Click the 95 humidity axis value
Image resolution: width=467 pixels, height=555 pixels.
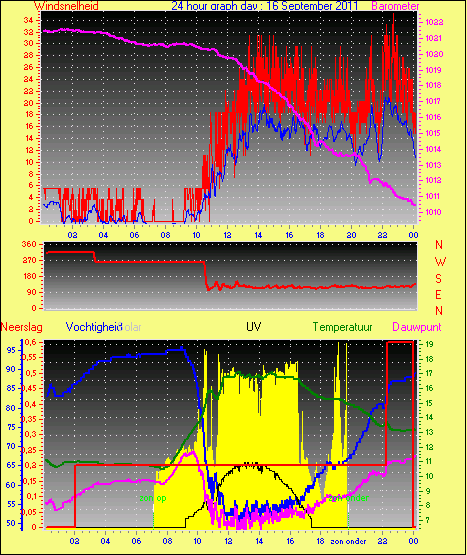pyautogui.click(x=11, y=350)
